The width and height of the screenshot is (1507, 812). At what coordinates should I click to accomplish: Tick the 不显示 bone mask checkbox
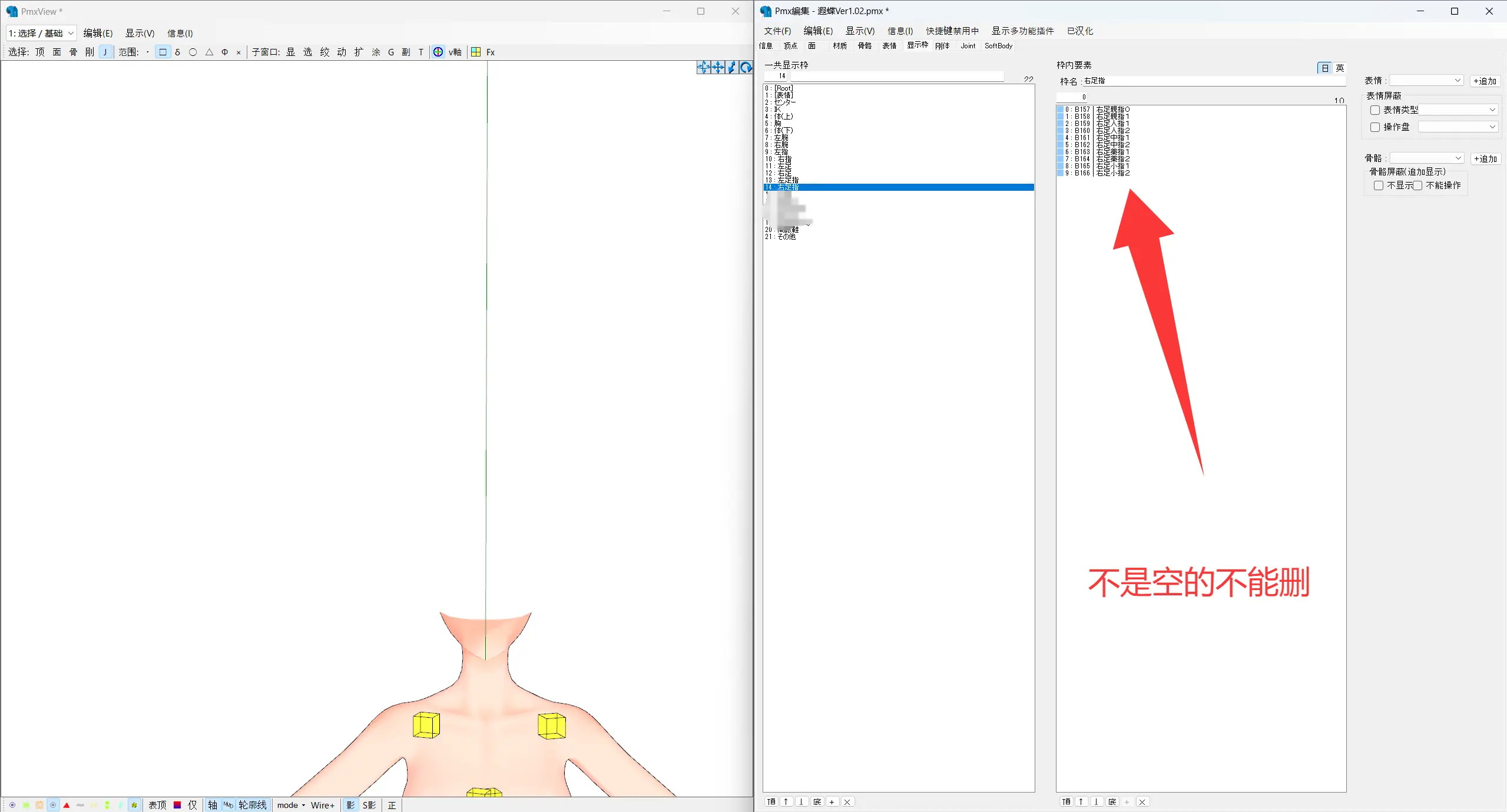pos(1379,185)
